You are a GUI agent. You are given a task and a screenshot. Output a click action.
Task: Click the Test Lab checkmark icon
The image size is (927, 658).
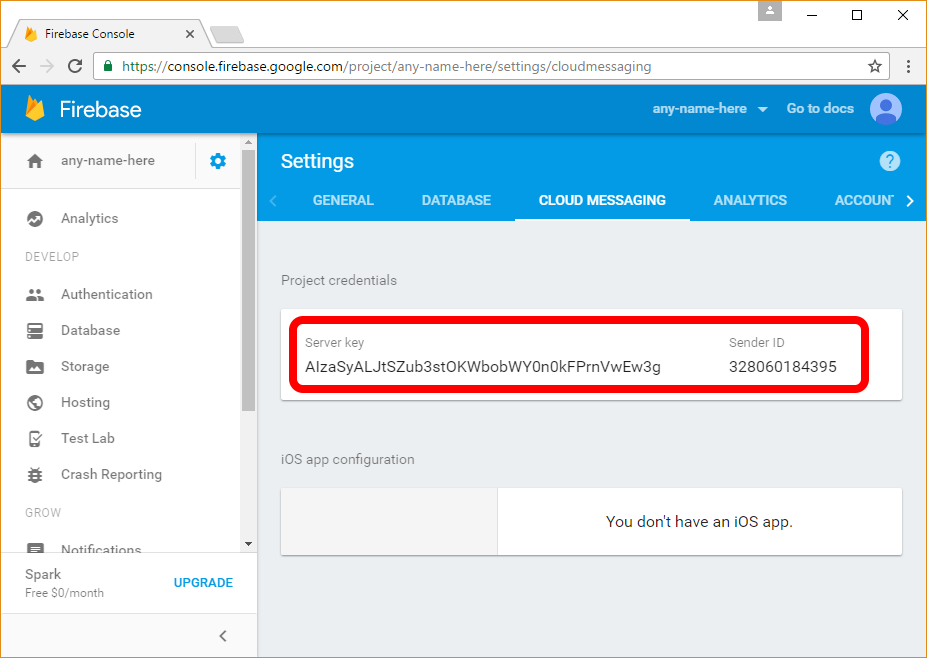click(35, 439)
